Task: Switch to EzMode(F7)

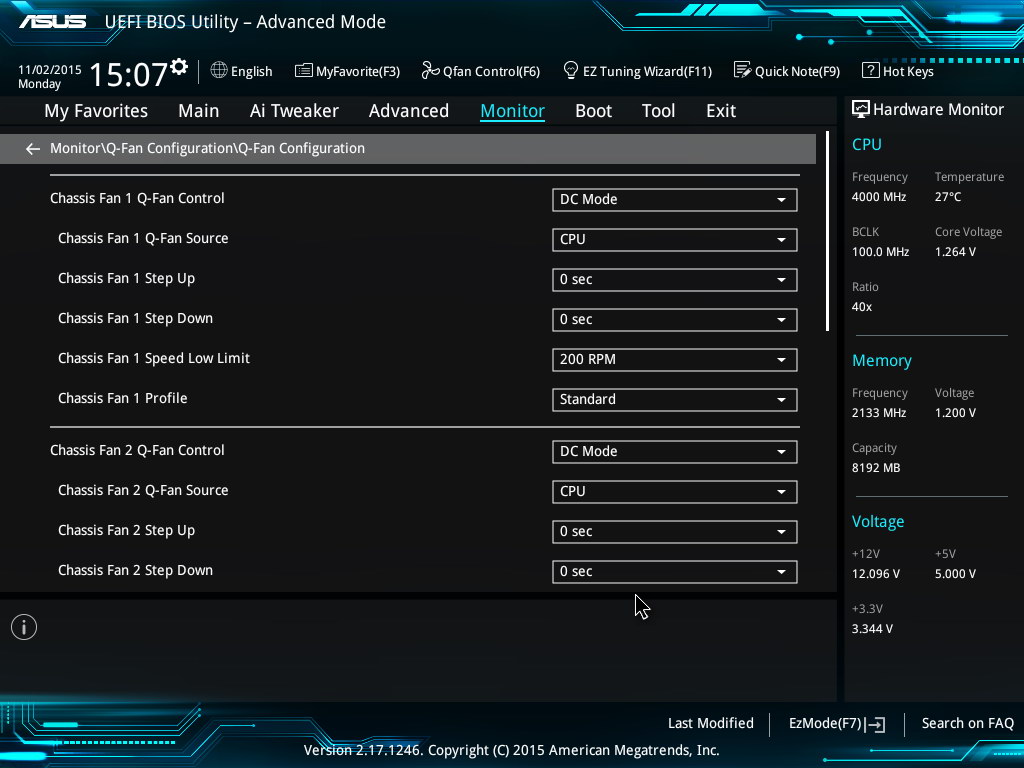Action: tap(836, 724)
